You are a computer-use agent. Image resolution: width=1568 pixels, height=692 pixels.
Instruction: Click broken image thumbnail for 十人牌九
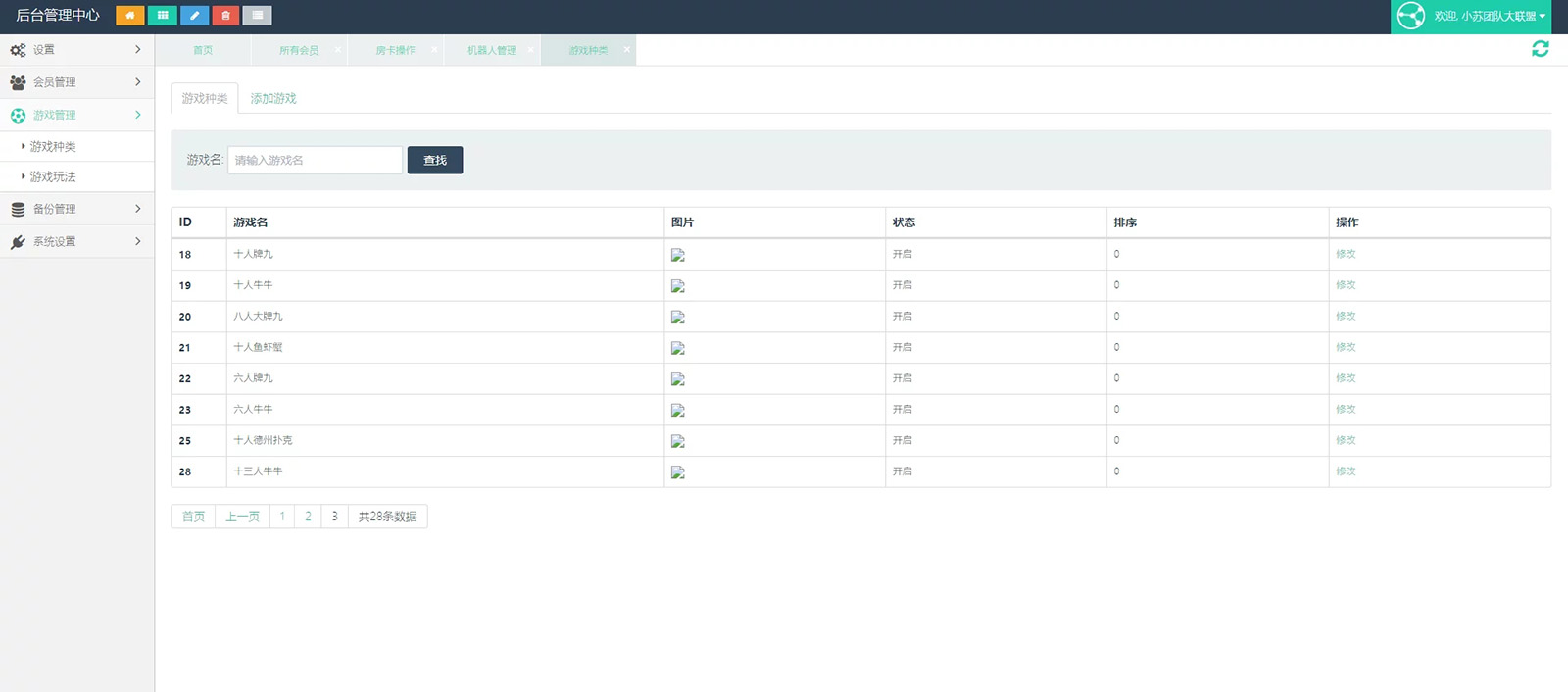pos(677,255)
